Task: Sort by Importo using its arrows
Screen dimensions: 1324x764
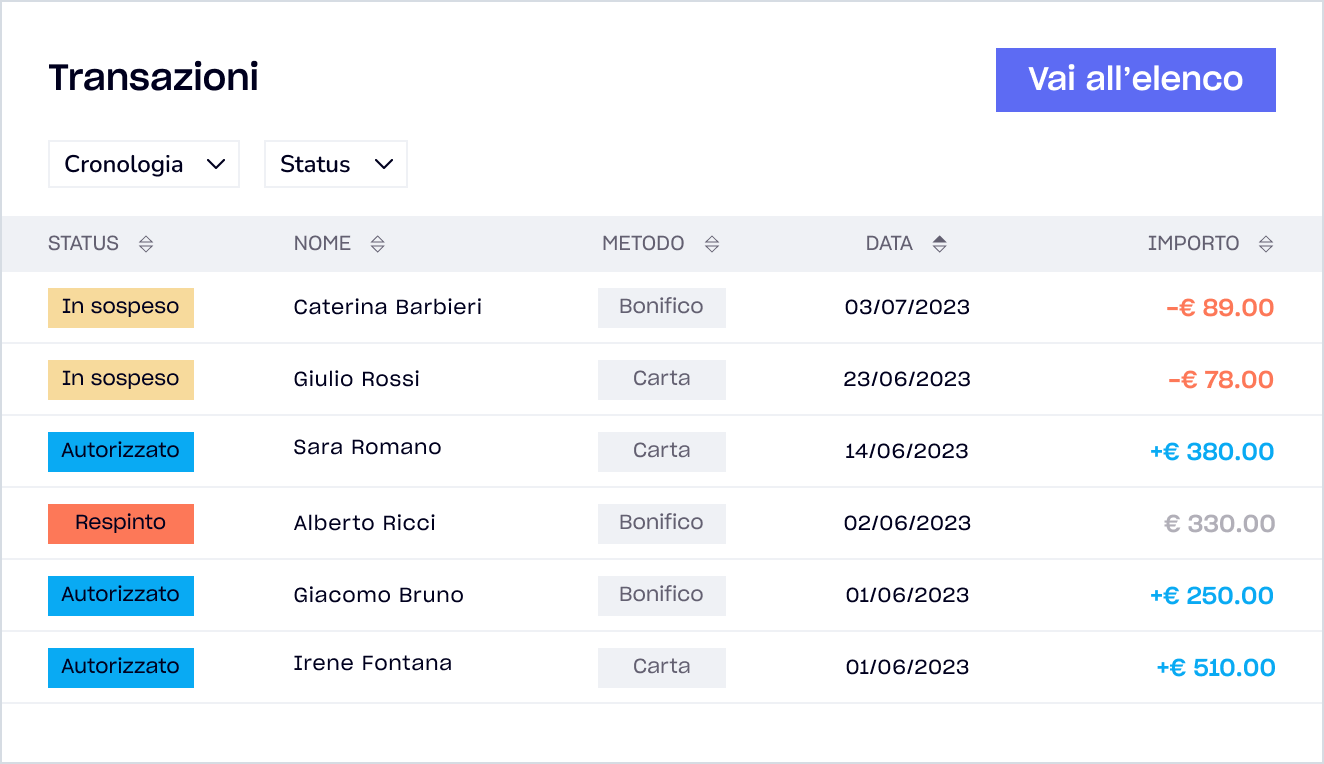Action: click(x=1266, y=244)
